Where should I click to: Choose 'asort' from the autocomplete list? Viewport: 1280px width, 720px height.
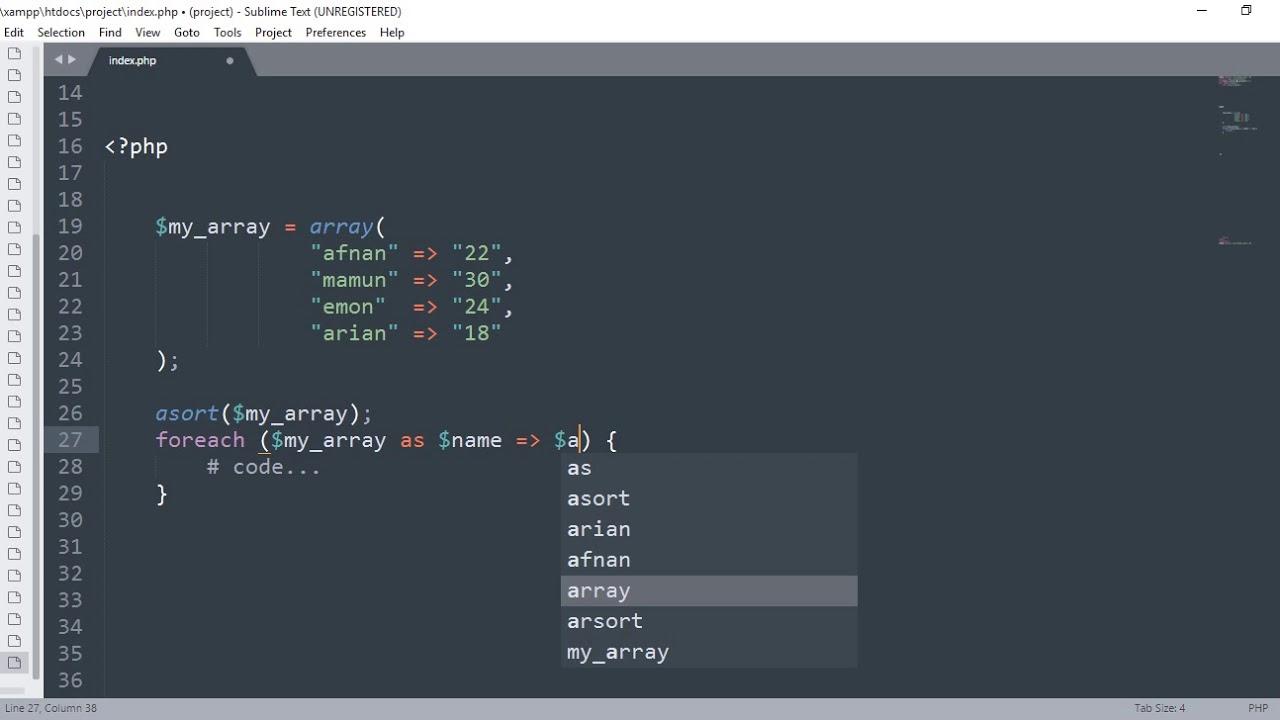pyautogui.click(x=709, y=498)
